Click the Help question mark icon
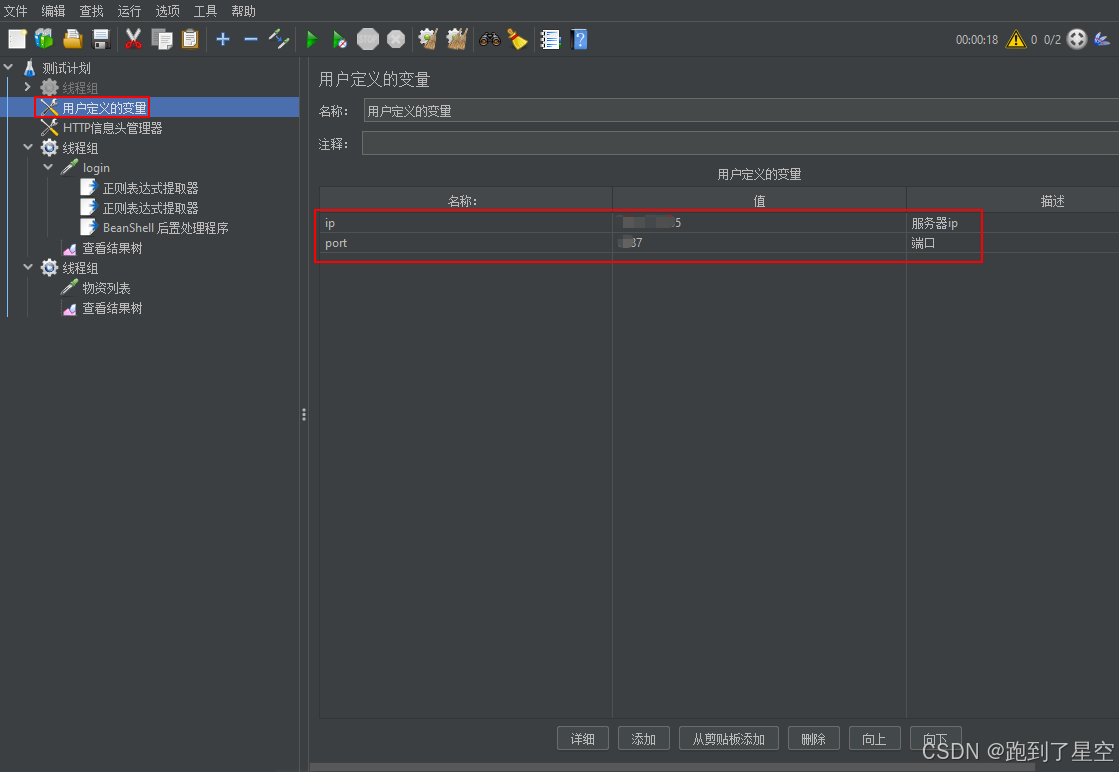 579,39
